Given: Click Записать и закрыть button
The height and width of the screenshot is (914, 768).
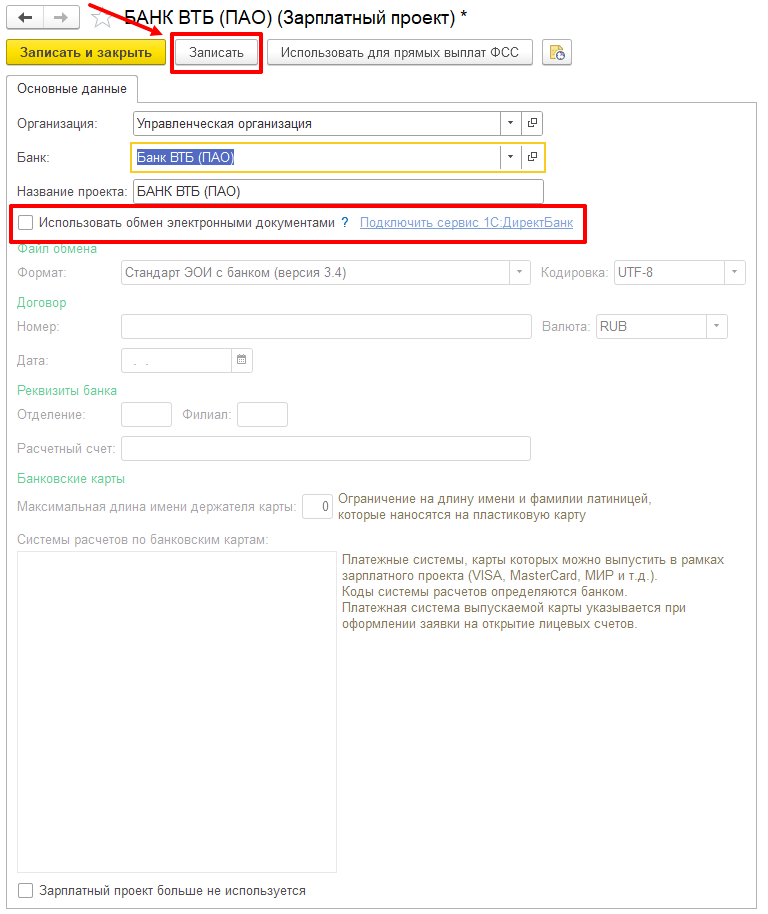Looking at the screenshot, I should pyautogui.click(x=86, y=52).
